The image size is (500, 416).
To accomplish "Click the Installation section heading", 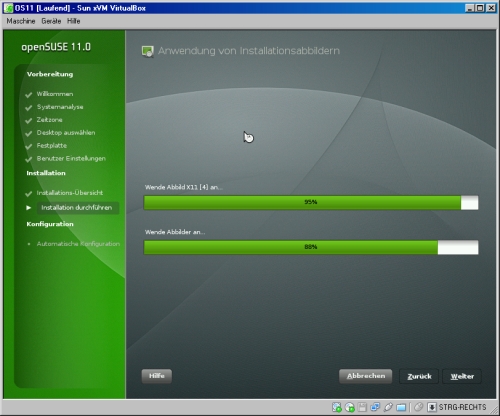I will (x=46, y=173).
